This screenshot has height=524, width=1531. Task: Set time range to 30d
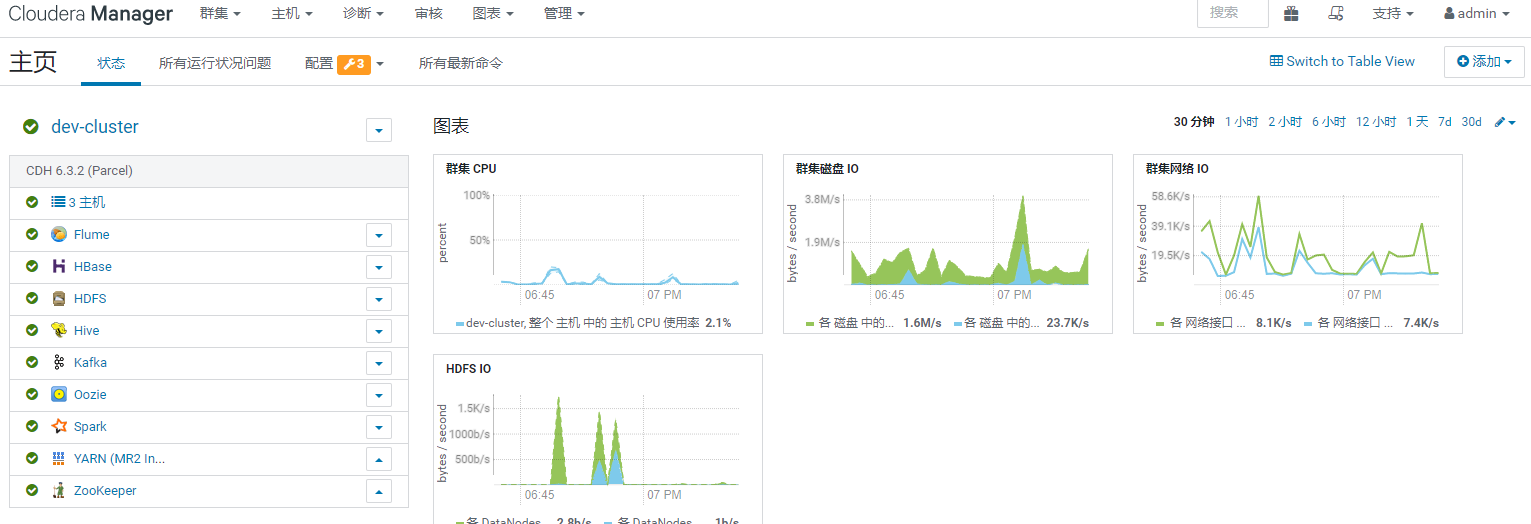(x=1471, y=122)
